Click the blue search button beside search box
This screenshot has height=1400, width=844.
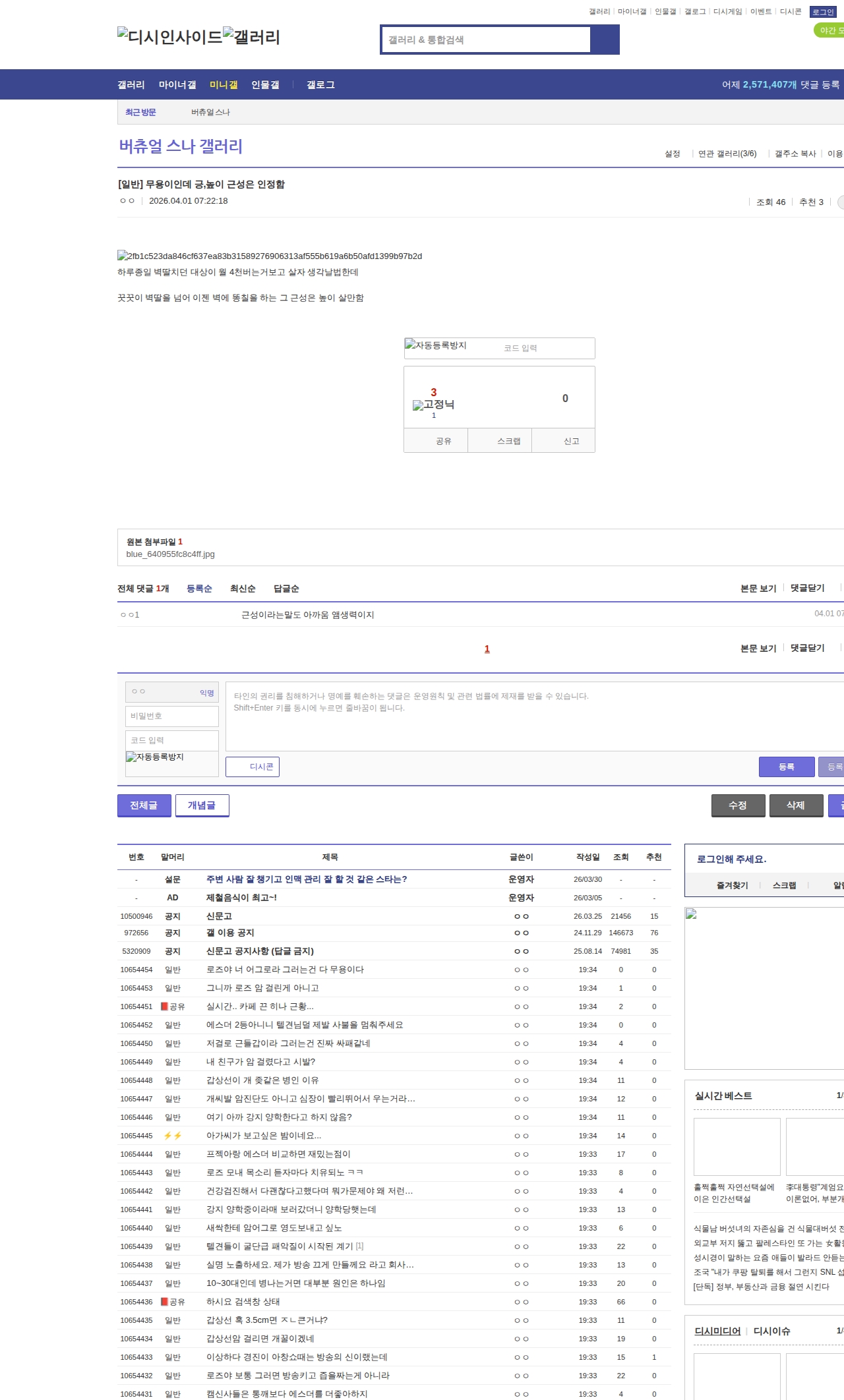tap(605, 40)
